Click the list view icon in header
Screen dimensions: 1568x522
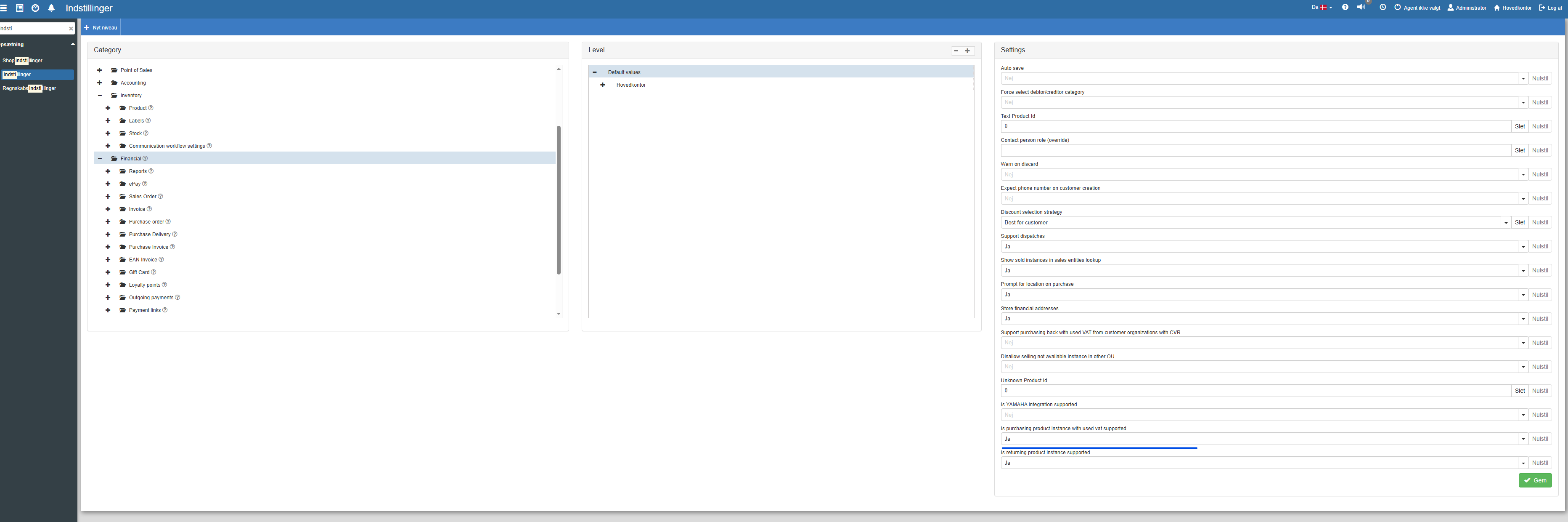pos(19,8)
